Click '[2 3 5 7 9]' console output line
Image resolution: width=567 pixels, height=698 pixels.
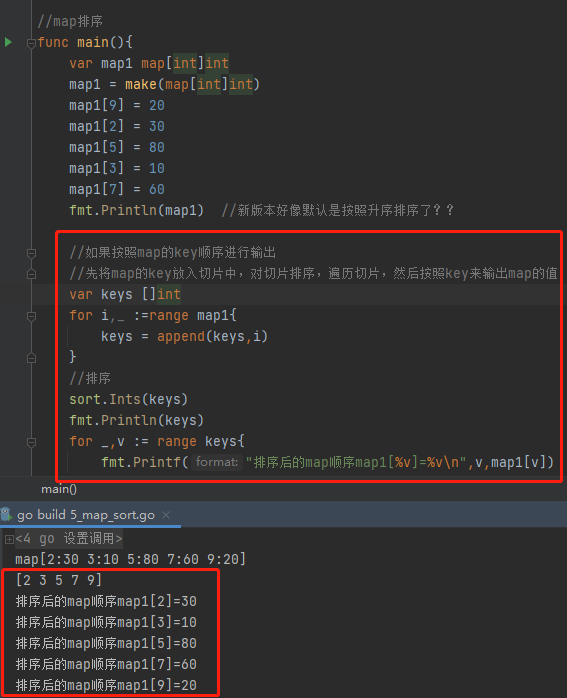(59, 580)
